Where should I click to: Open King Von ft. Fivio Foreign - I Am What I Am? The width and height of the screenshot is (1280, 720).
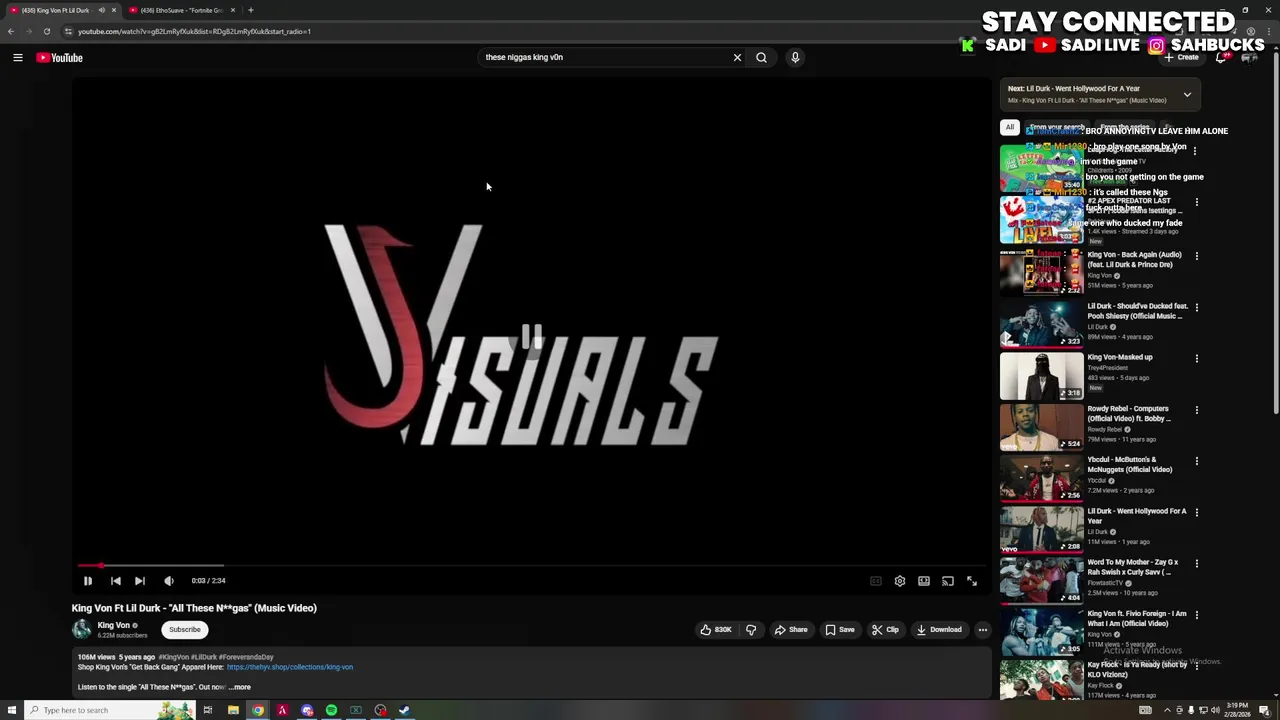tap(1137, 618)
